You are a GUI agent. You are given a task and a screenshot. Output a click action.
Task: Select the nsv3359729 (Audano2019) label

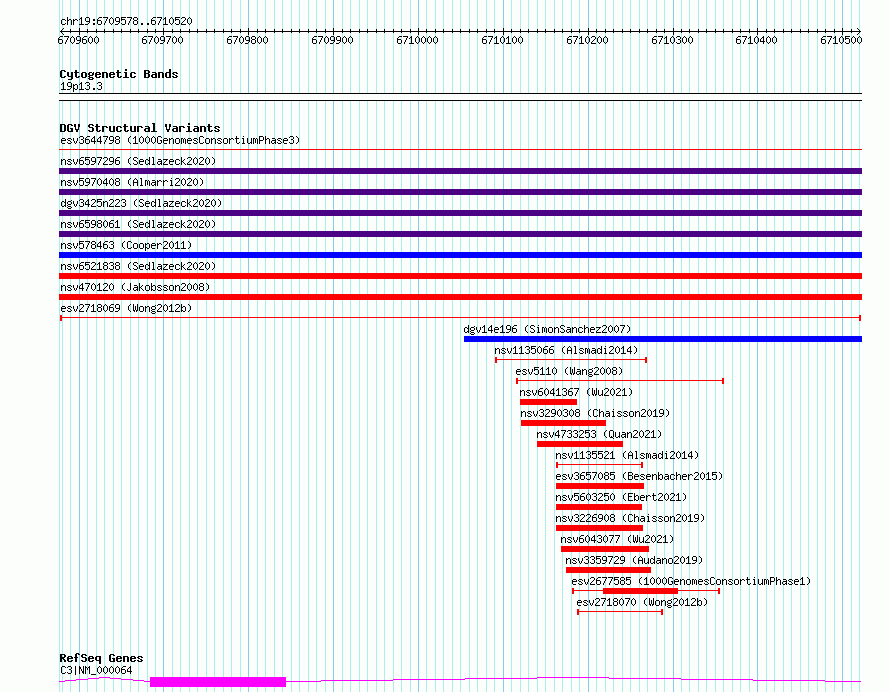point(634,560)
